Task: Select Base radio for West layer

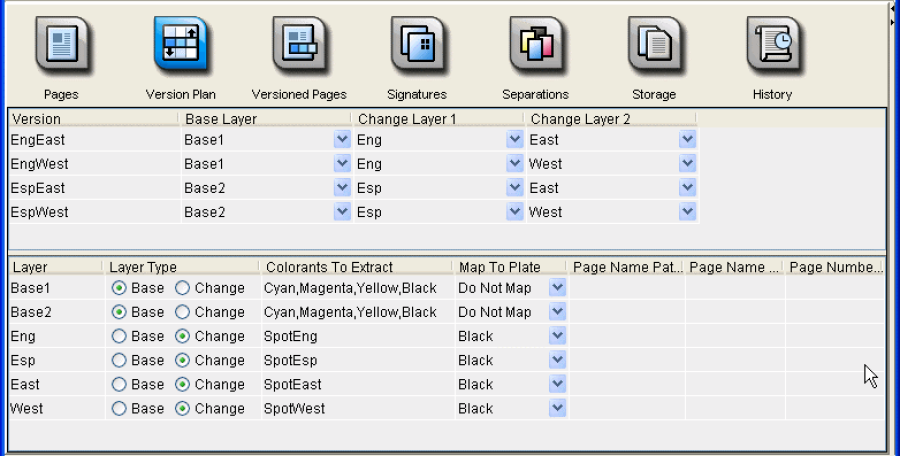Action: point(119,408)
